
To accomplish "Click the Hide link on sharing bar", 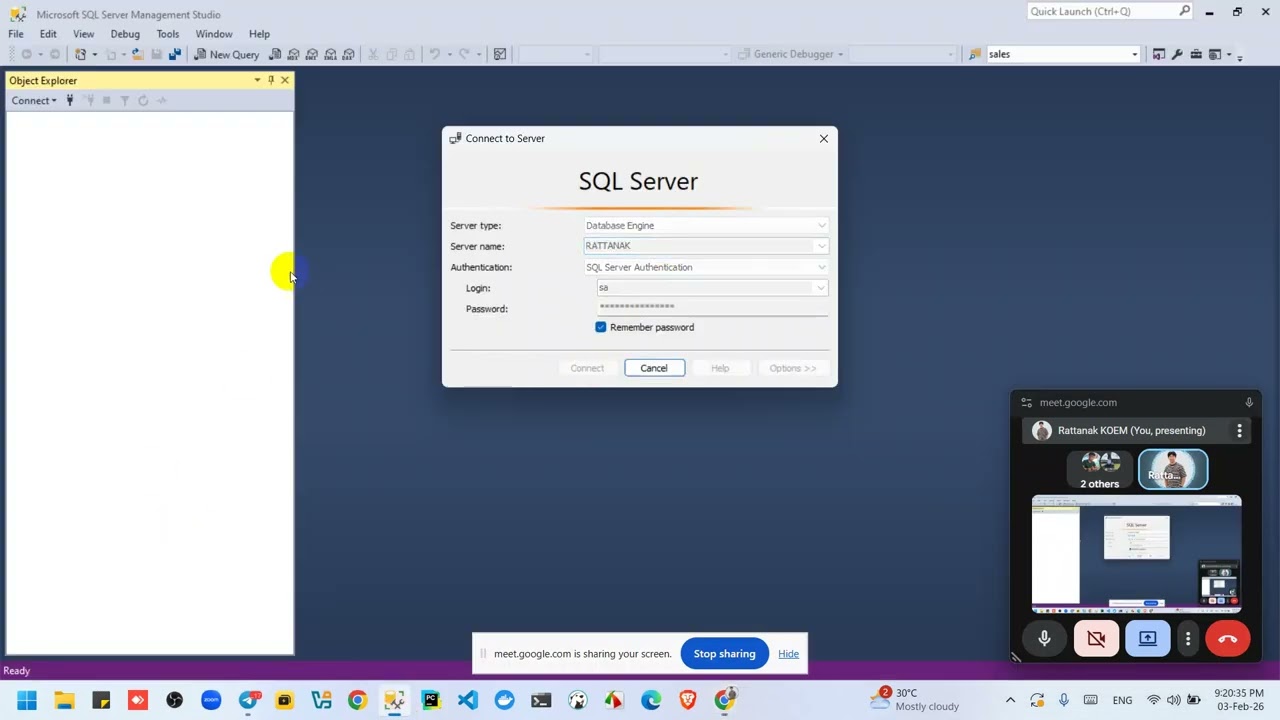I will pos(789,654).
